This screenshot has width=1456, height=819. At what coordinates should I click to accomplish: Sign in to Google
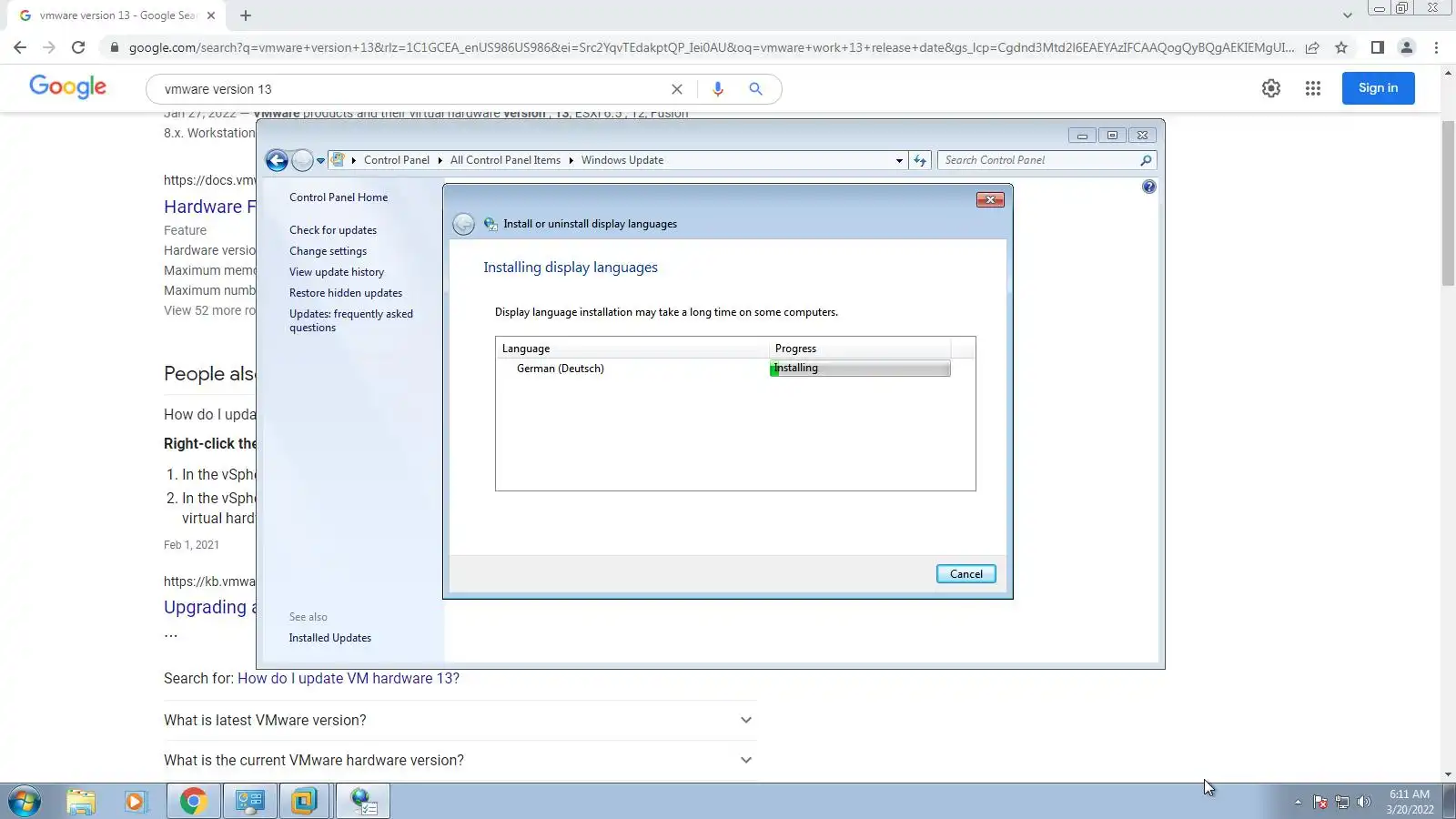coord(1378,88)
